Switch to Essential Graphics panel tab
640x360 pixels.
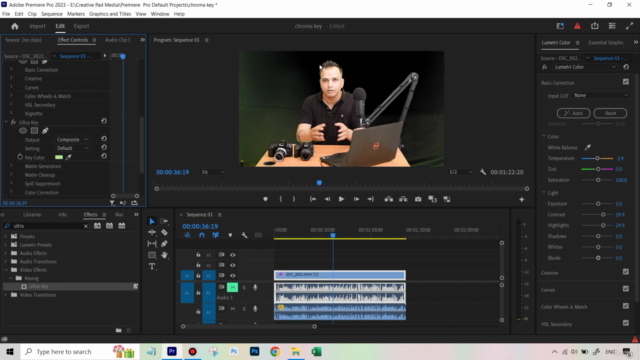click(x=606, y=42)
